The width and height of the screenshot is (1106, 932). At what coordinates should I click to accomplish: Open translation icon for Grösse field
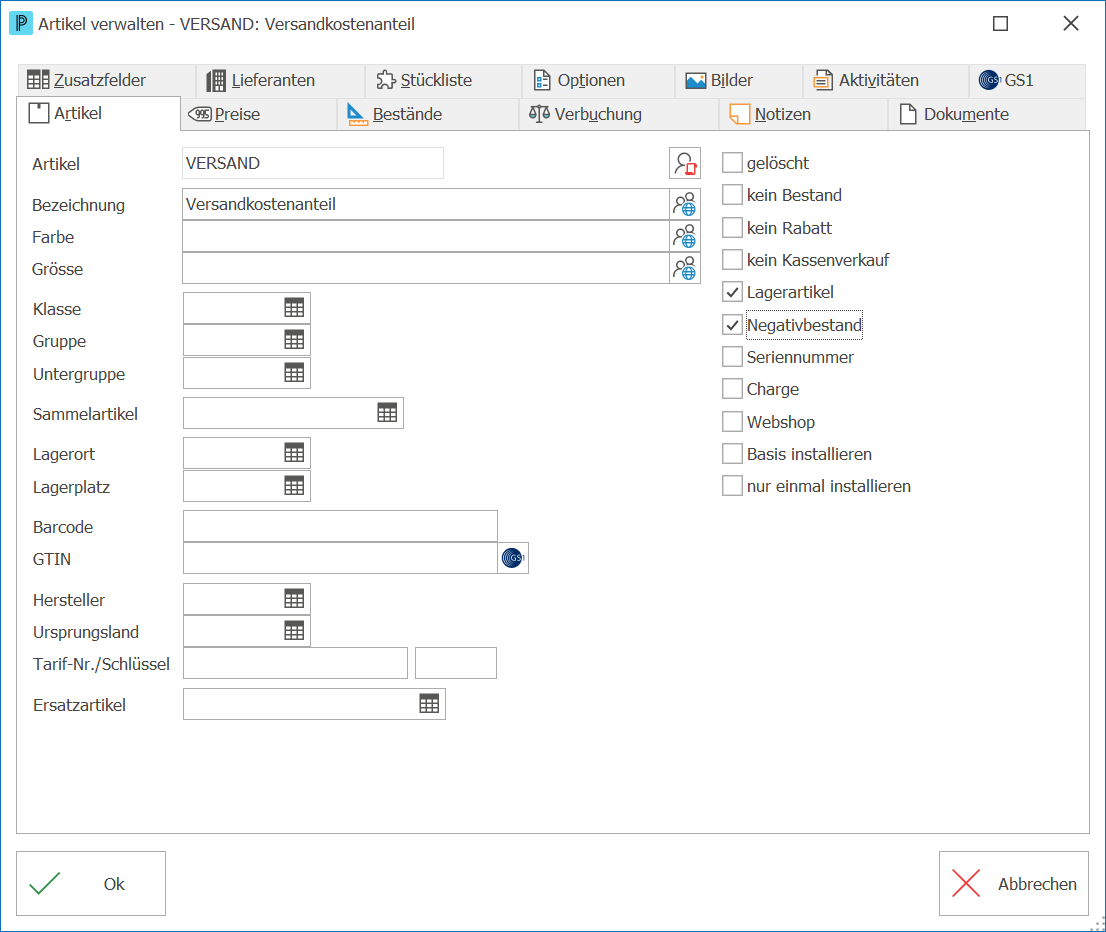point(684,268)
